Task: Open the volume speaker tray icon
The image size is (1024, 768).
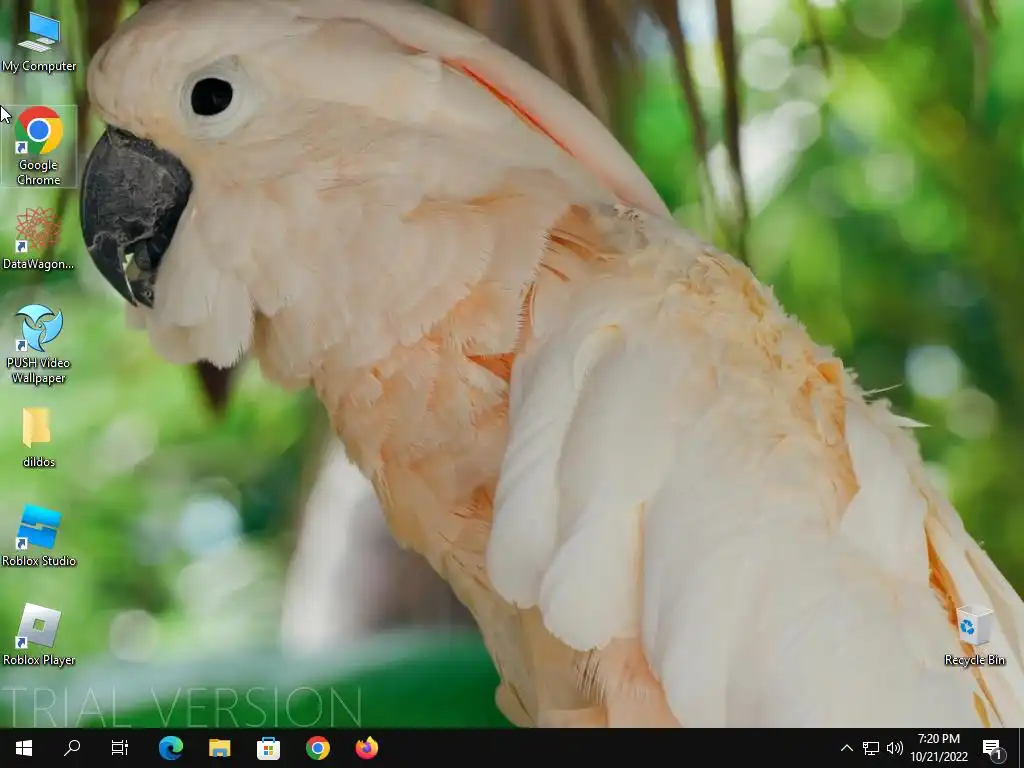Action: pos(895,748)
